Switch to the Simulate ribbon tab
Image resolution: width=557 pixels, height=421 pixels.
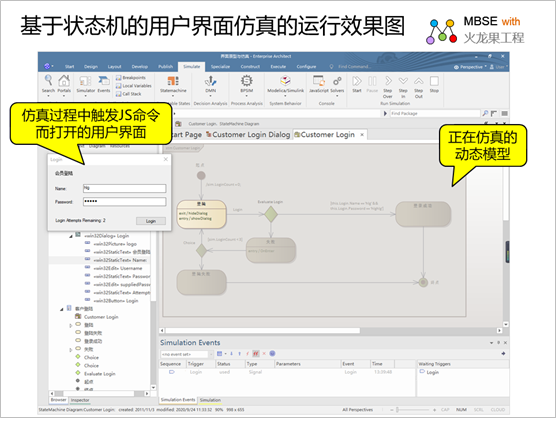[x=191, y=66]
